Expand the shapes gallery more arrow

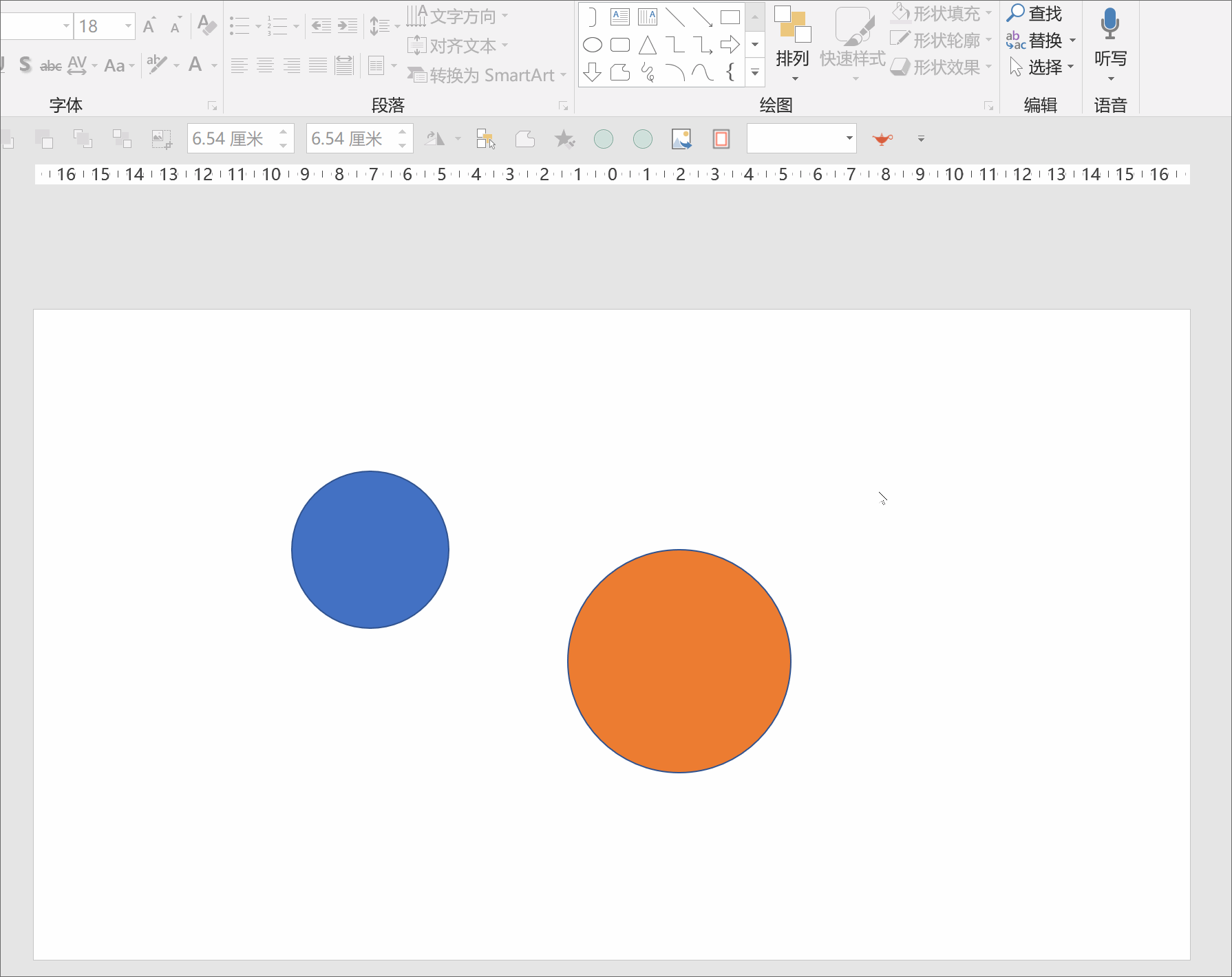755,72
